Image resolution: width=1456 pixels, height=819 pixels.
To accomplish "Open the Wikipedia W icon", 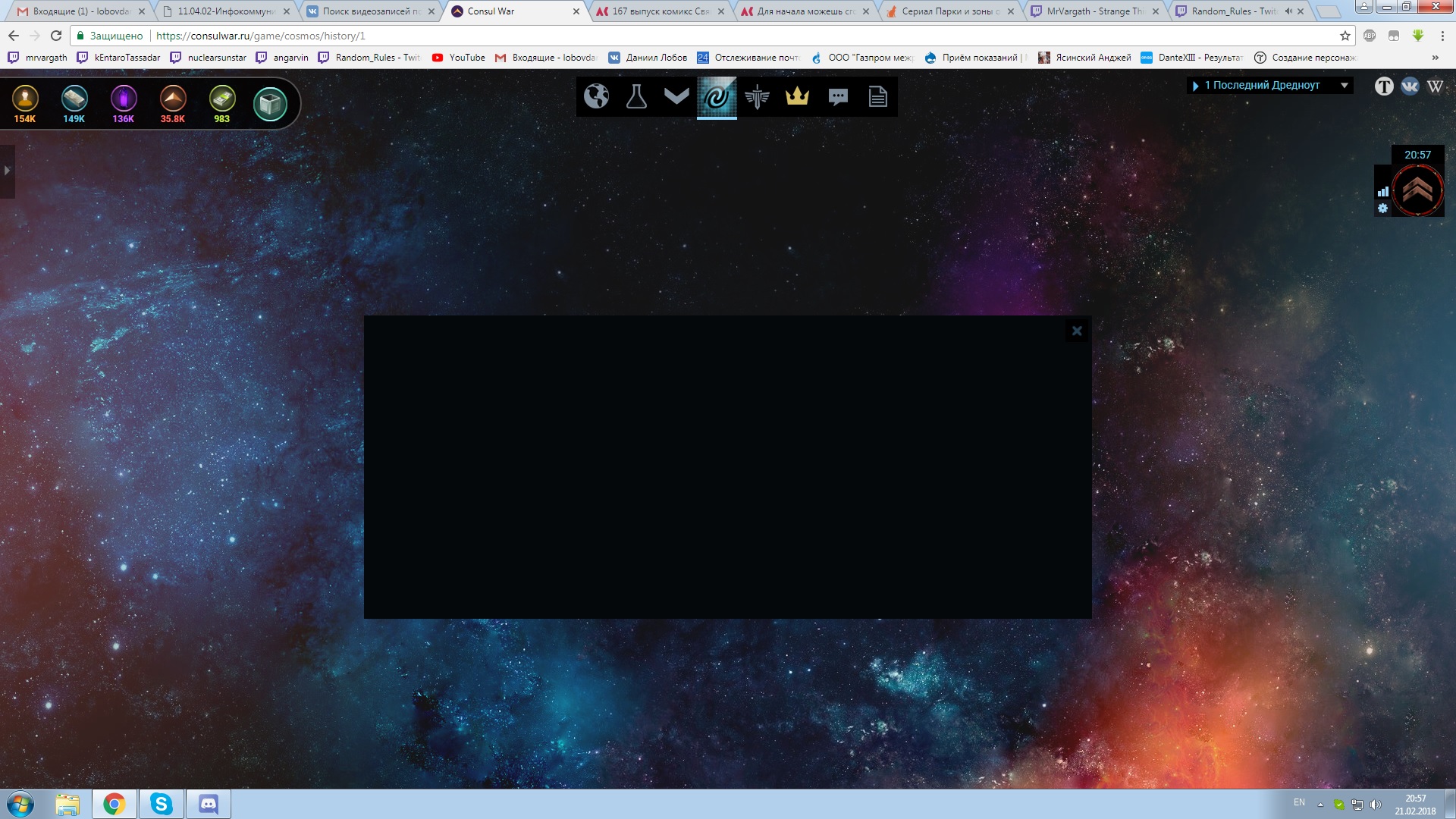I will (1435, 86).
